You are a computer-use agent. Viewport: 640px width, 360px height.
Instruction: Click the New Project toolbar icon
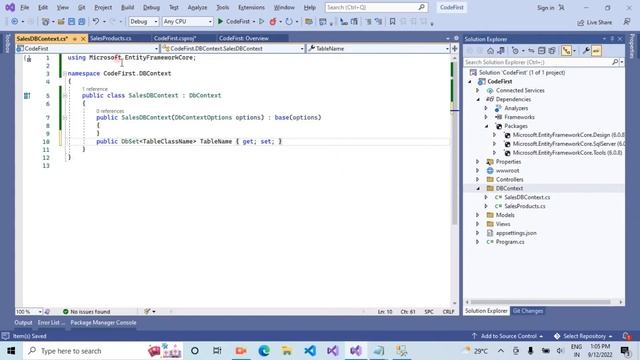(46, 22)
